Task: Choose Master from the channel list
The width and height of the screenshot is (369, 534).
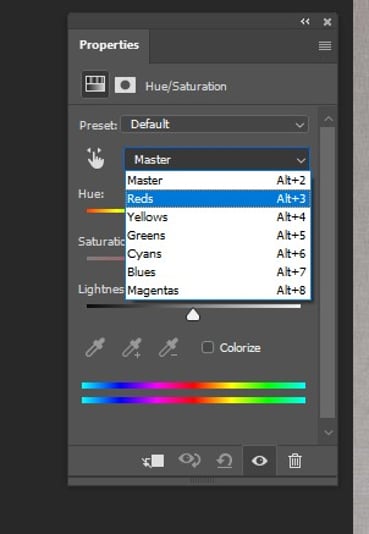Action: 218,180
